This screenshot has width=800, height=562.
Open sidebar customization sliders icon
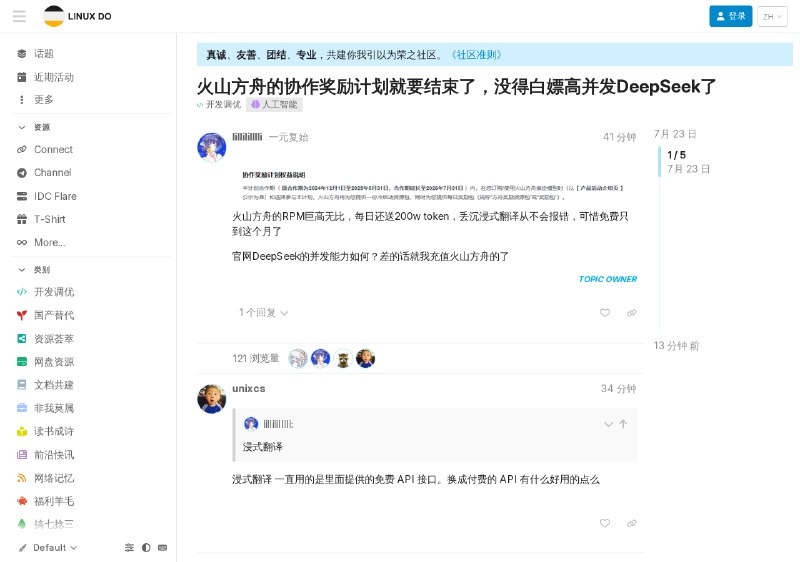pyautogui.click(x=129, y=547)
